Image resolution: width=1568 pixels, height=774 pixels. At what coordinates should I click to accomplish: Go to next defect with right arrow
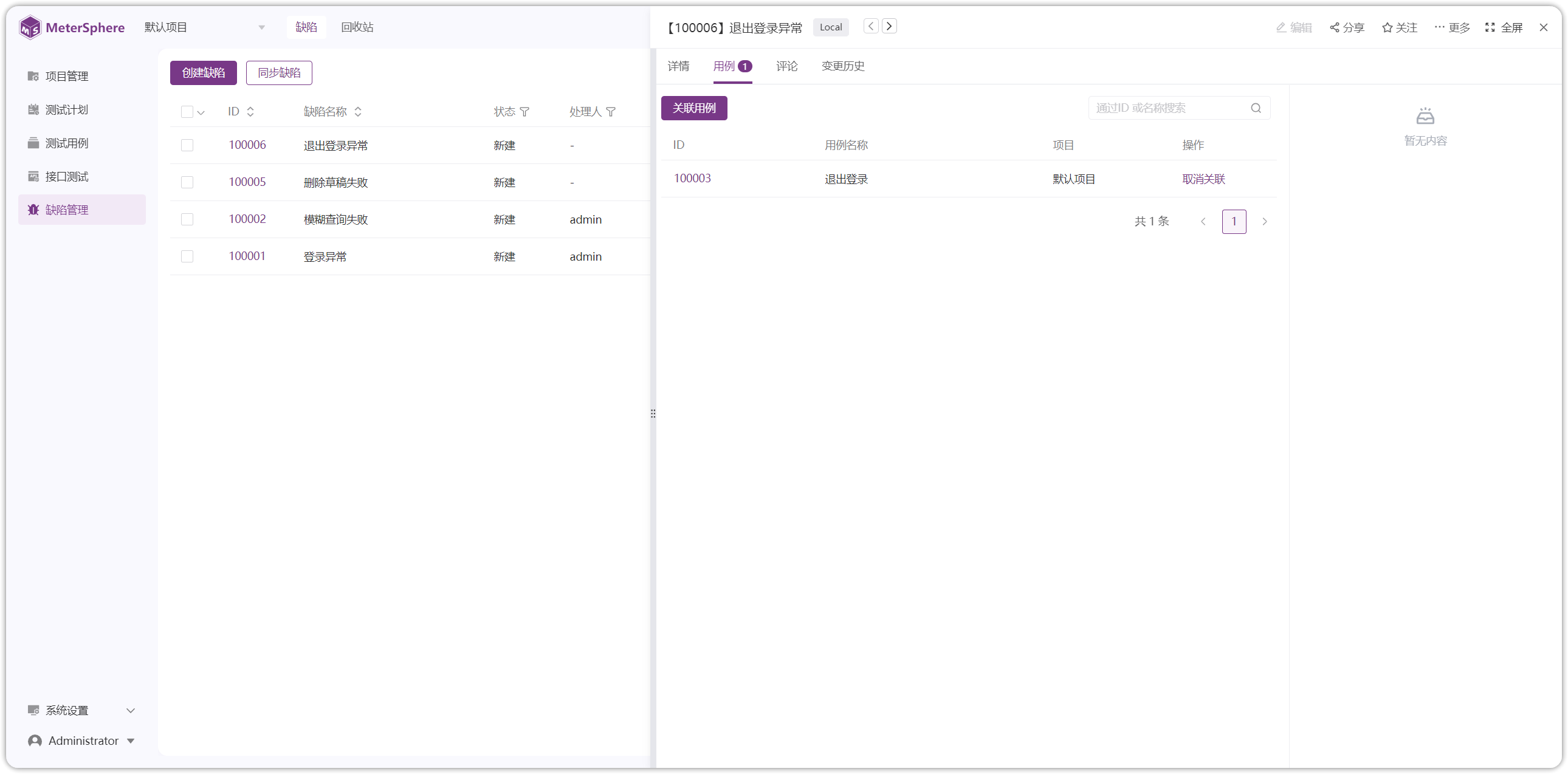click(889, 26)
